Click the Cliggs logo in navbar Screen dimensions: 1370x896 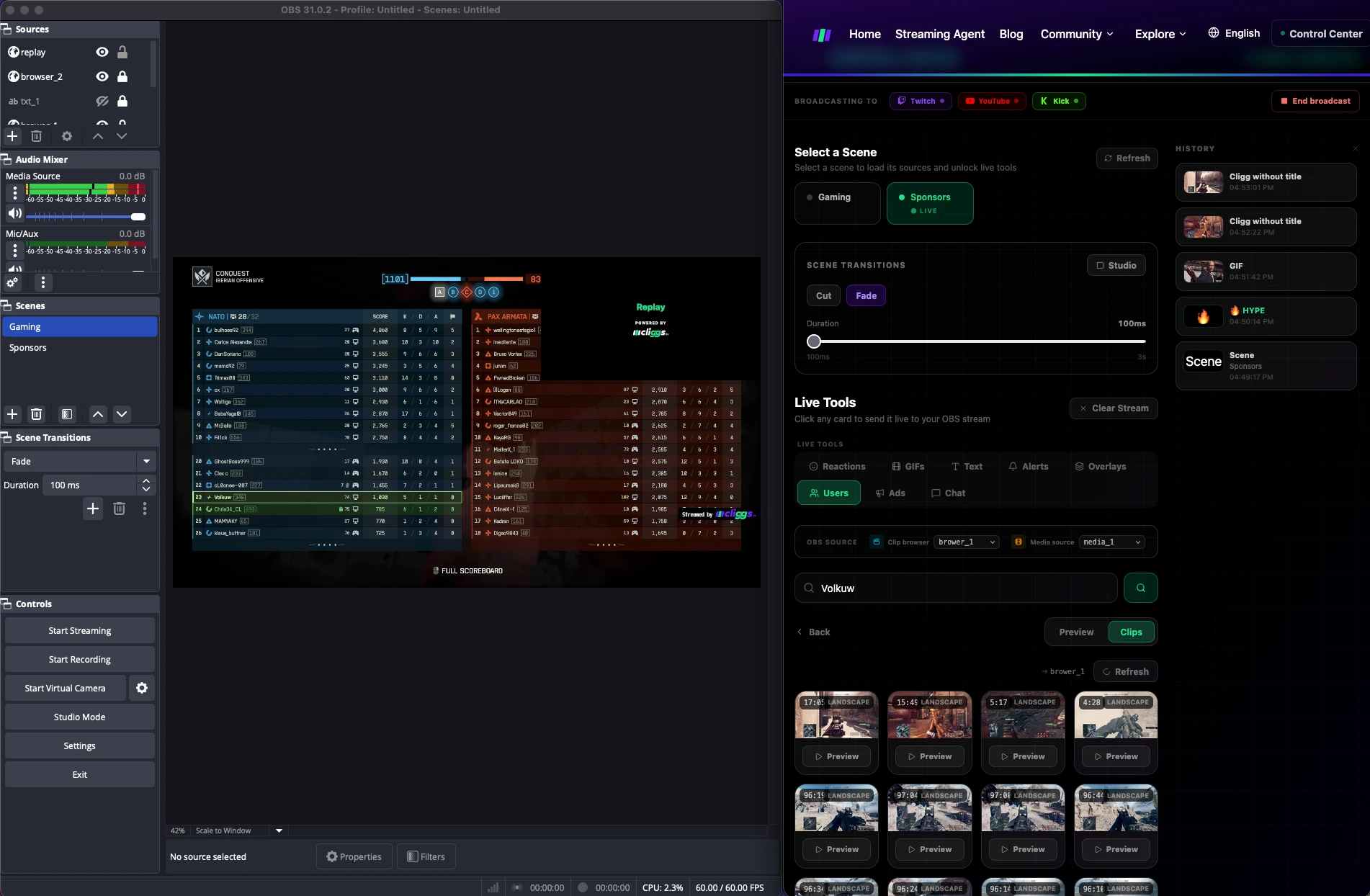[x=822, y=35]
